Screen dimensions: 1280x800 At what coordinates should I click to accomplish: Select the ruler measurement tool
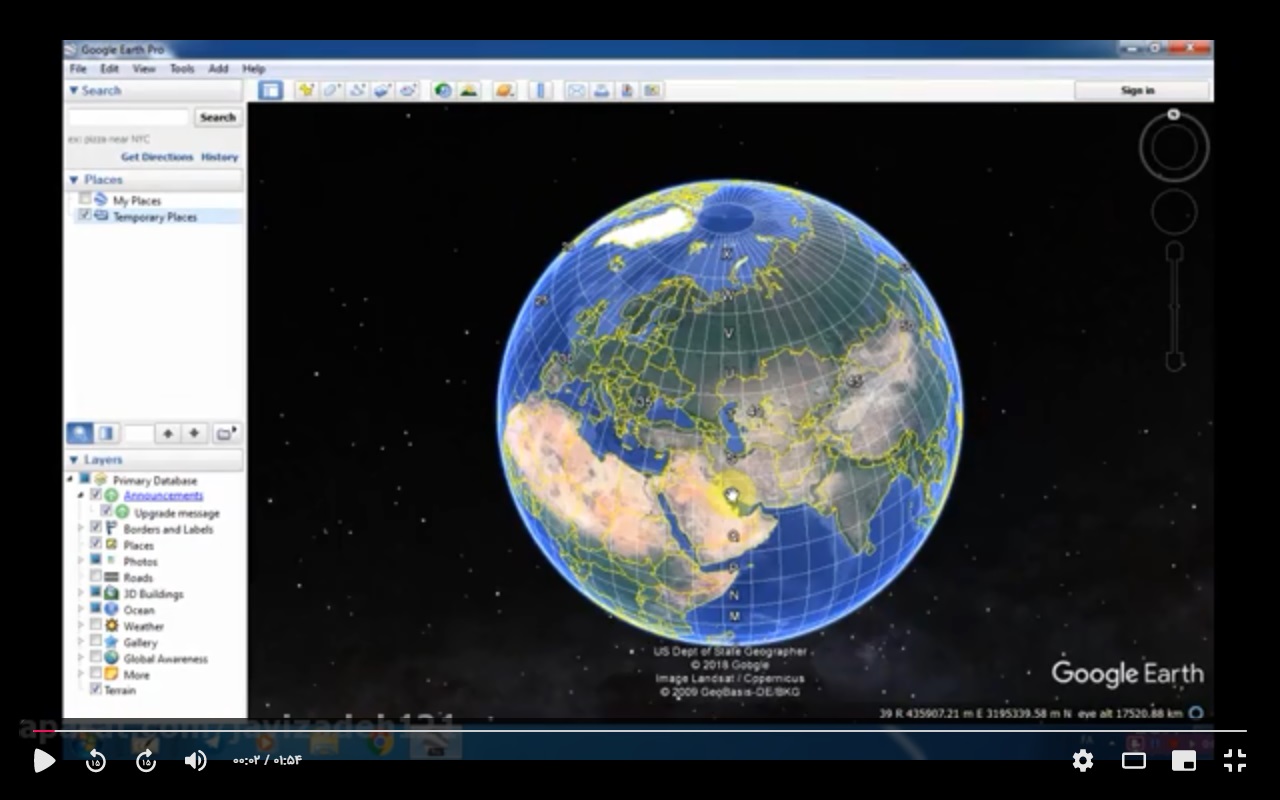tap(540, 90)
